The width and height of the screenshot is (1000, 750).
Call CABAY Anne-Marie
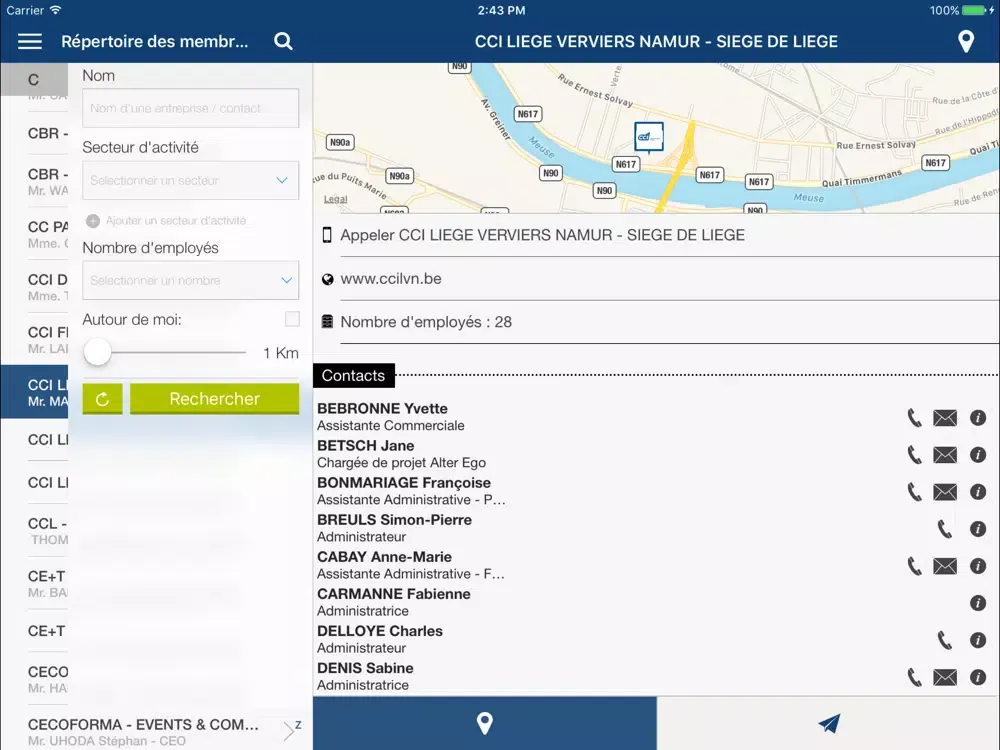click(915, 566)
